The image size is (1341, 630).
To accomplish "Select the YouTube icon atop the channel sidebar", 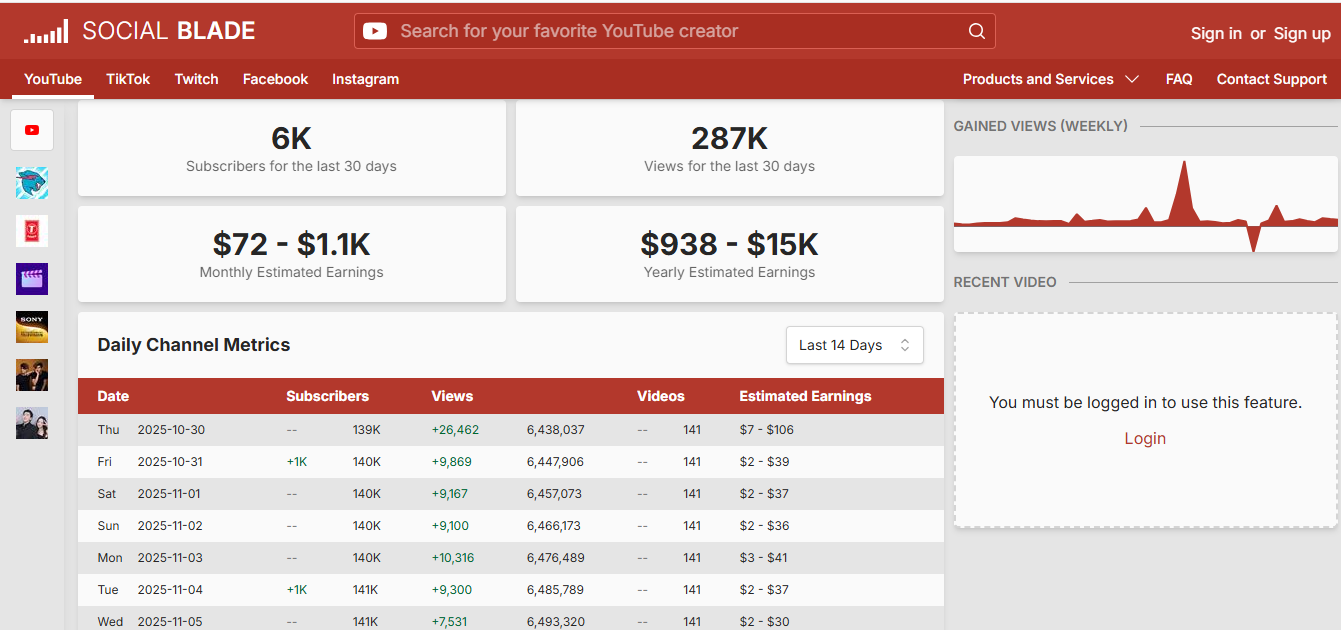I will [x=32, y=130].
